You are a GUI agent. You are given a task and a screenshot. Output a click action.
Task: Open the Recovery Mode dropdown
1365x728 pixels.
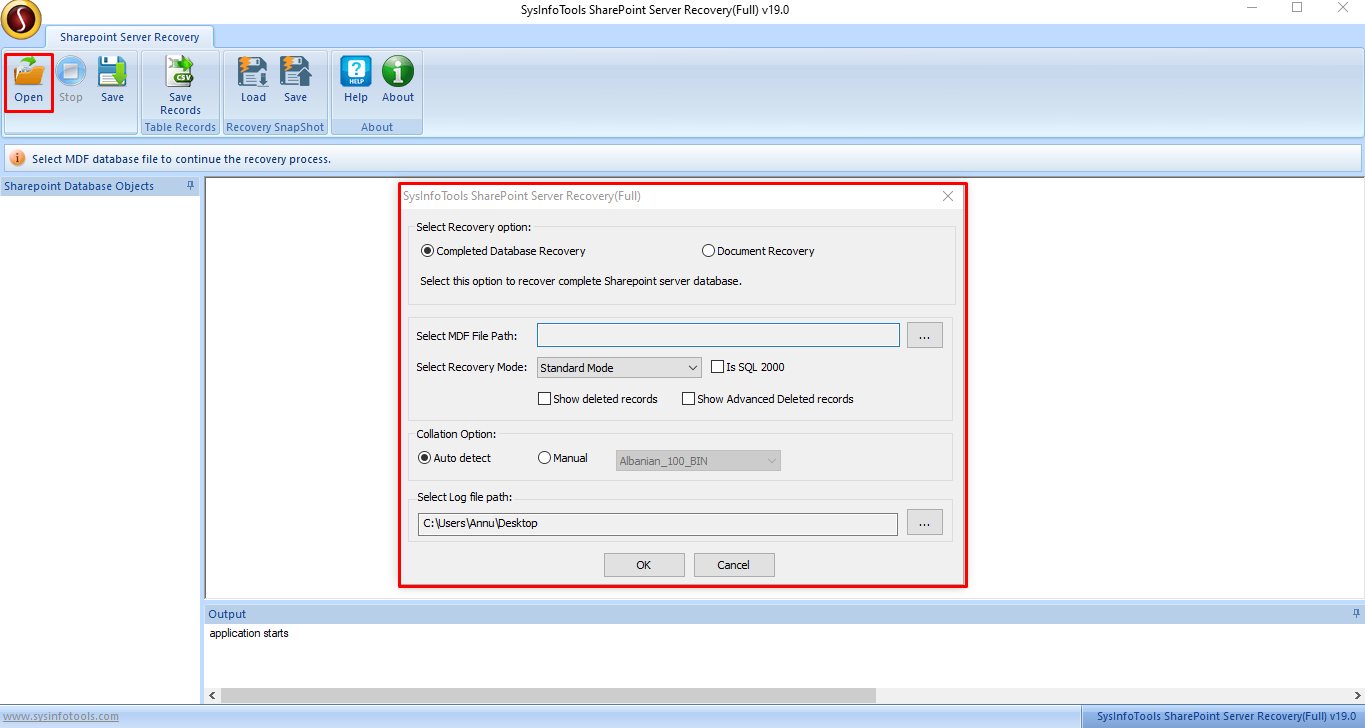[x=619, y=368]
